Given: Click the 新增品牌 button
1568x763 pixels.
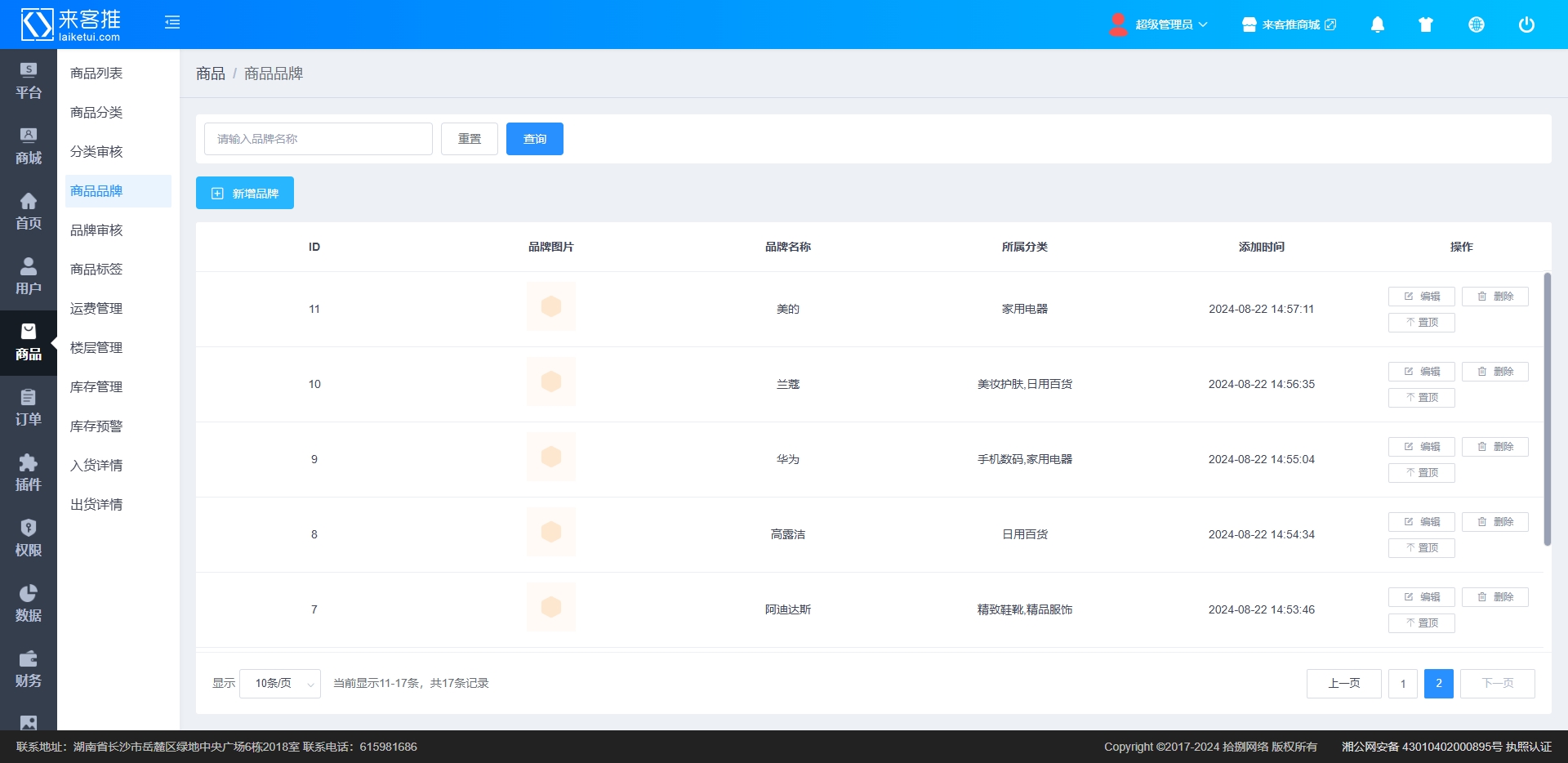Looking at the screenshot, I should point(245,194).
